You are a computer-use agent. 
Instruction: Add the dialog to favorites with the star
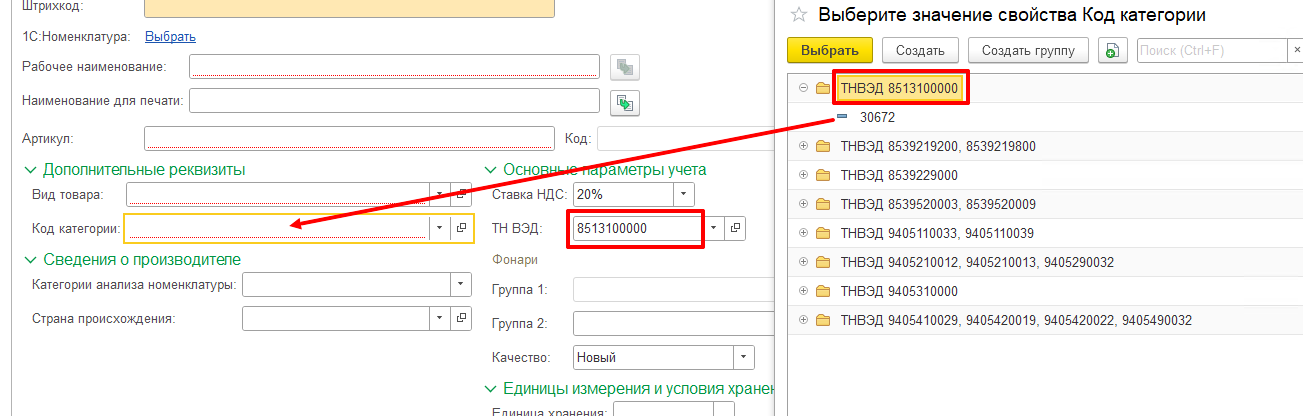(798, 15)
